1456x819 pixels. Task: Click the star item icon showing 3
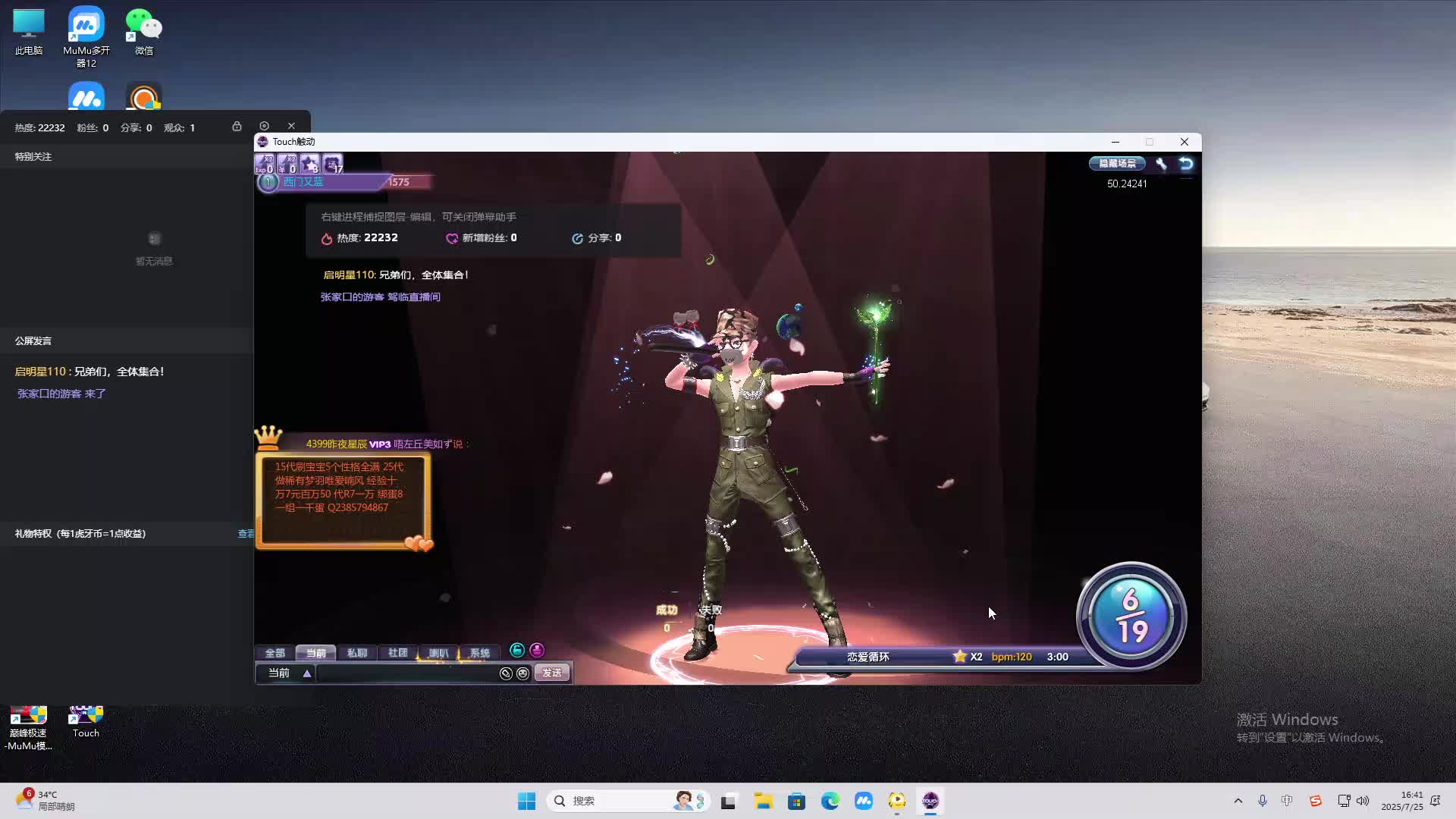(309, 163)
